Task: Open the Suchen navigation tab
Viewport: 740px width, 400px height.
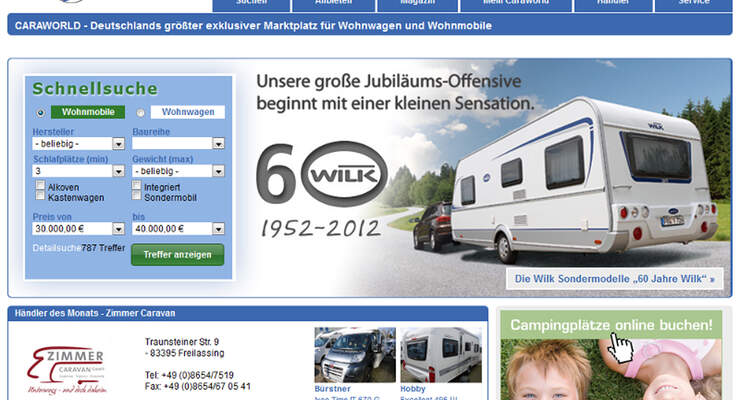Action: (252, 4)
